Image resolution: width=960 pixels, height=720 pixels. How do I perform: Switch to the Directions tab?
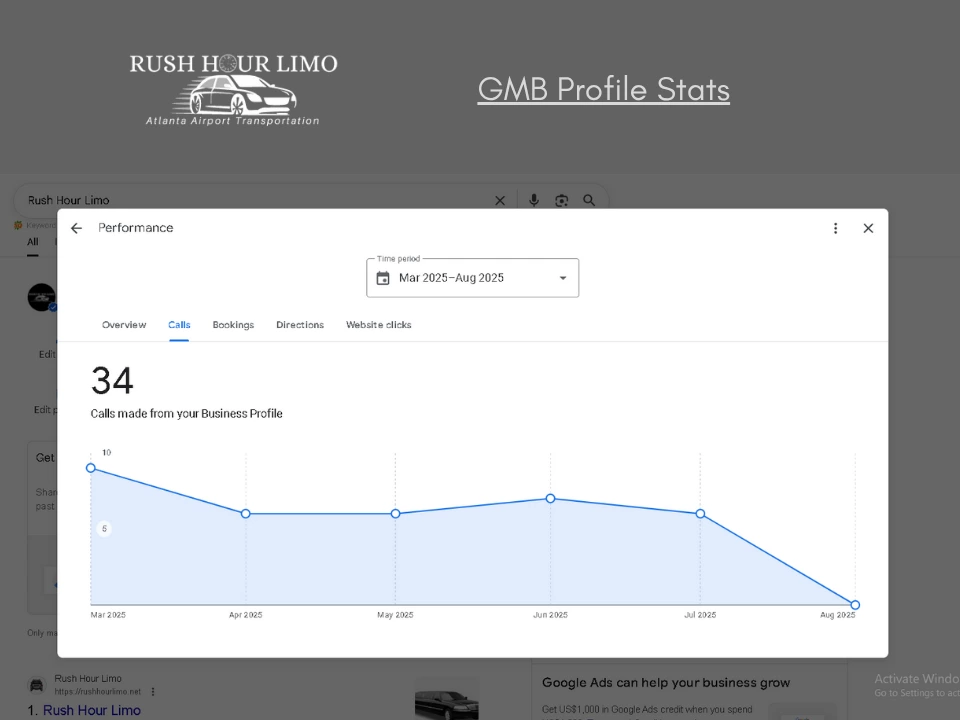300,325
